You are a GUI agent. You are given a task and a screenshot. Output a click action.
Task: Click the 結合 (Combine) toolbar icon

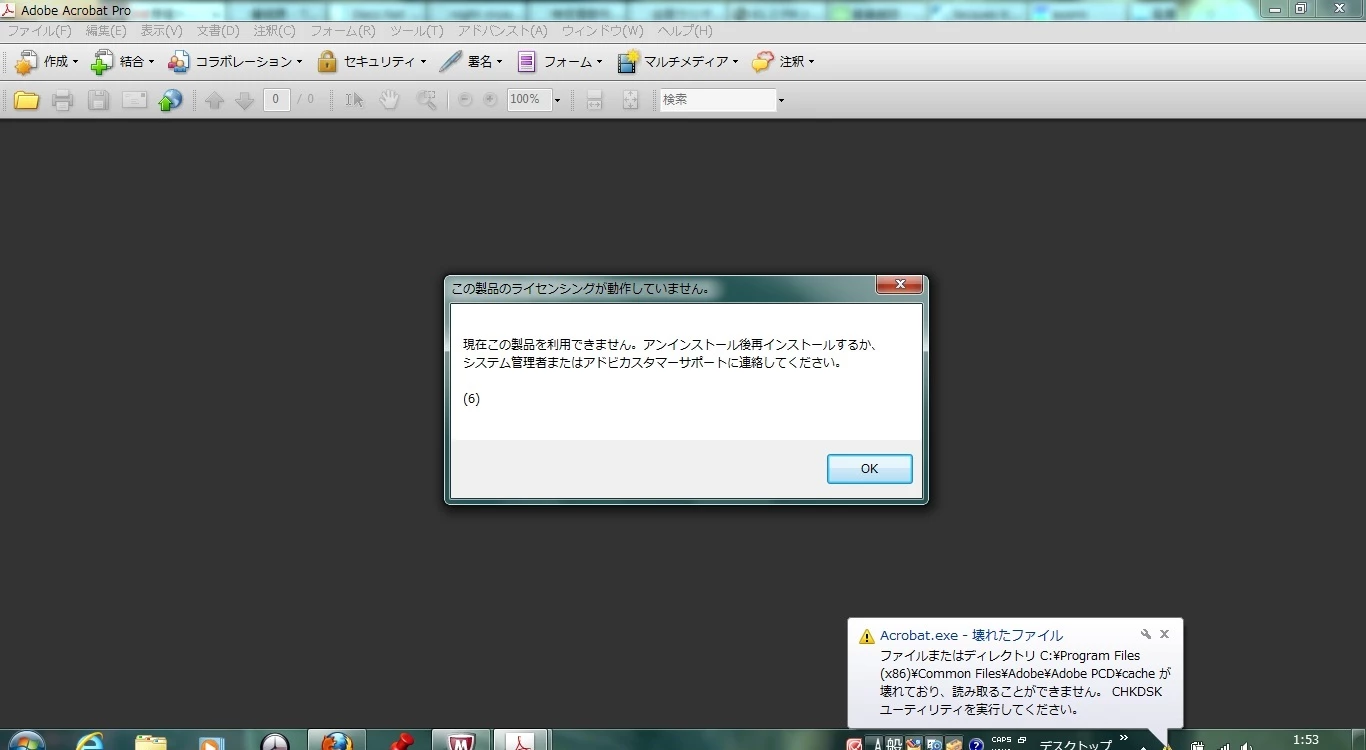[x=102, y=62]
